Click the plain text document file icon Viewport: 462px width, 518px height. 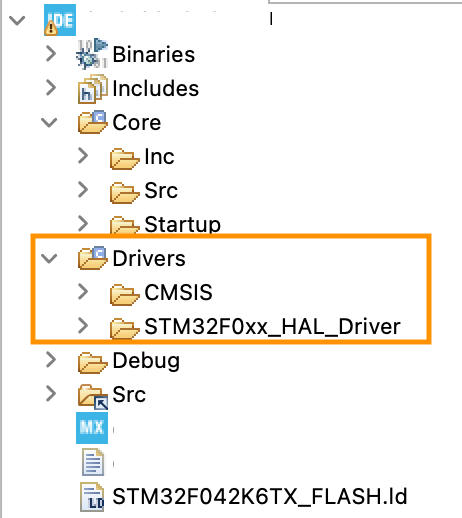click(x=93, y=462)
